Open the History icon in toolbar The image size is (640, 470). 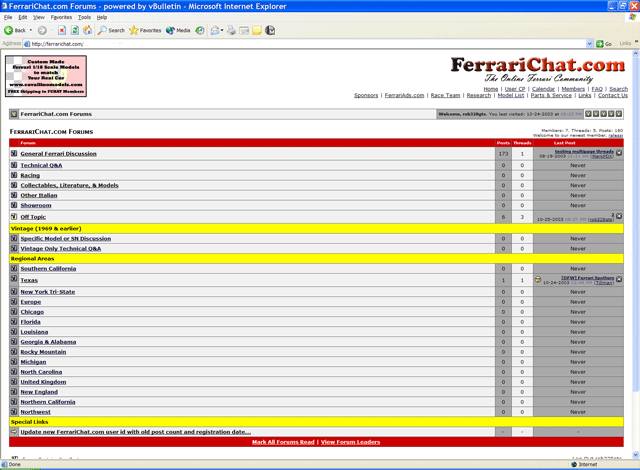point(200,30)
